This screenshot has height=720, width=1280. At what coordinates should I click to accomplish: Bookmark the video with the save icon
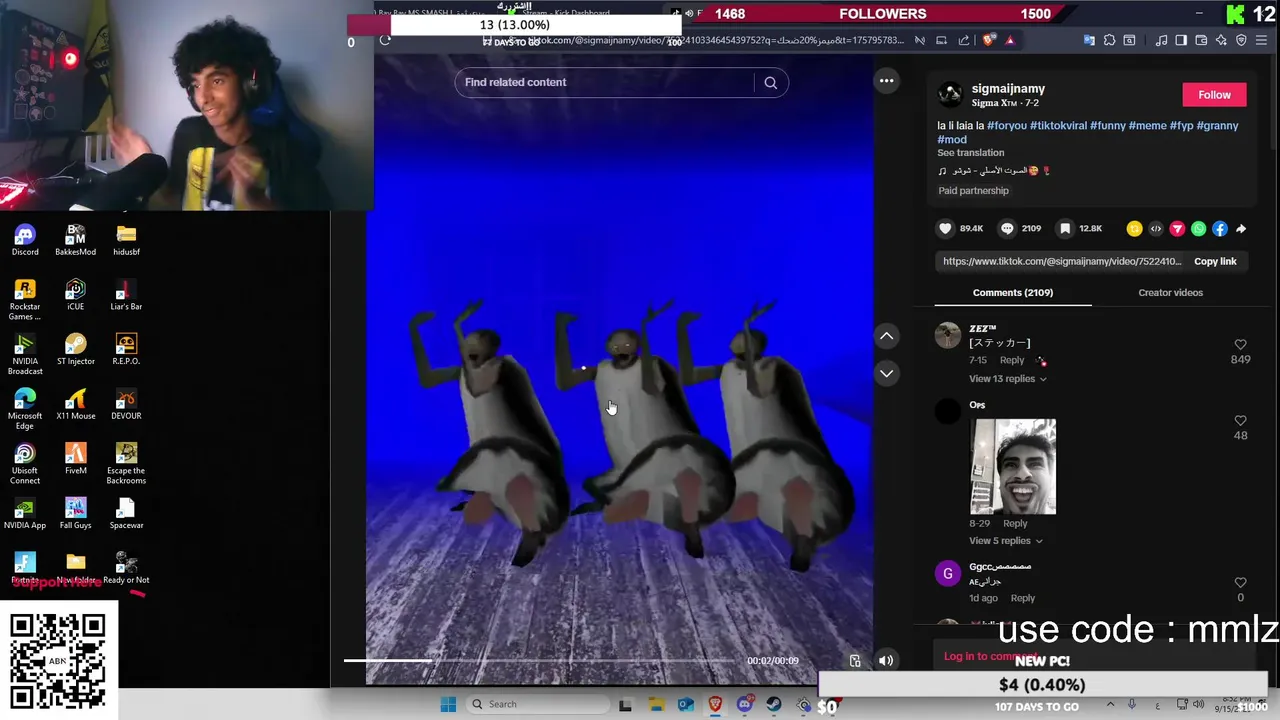point(1065,228)
